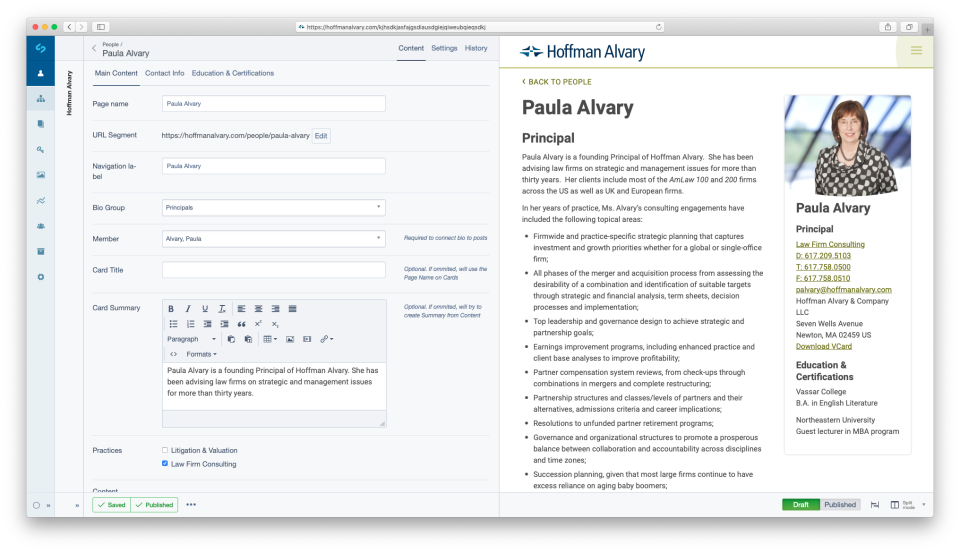The image size is (960, 552).
Task: Switch to the Settings tab
Action: click(x=444, y=48)
